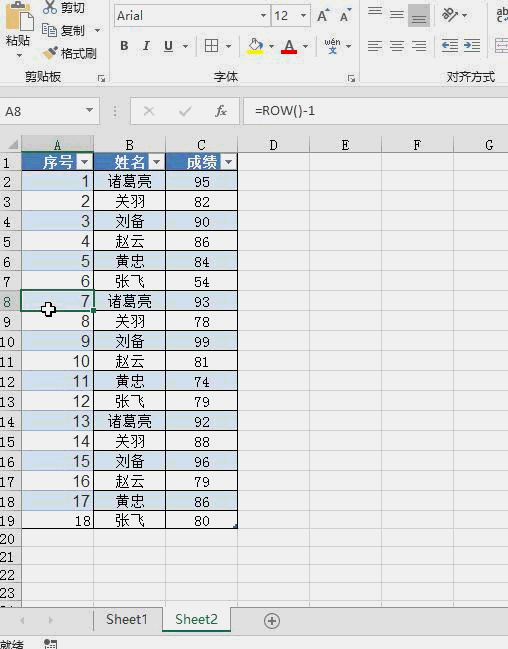Image resolution: width=508 pixels, height=649 pixels.
Task: Toggle Underline formatting
Action: [168, 46]
